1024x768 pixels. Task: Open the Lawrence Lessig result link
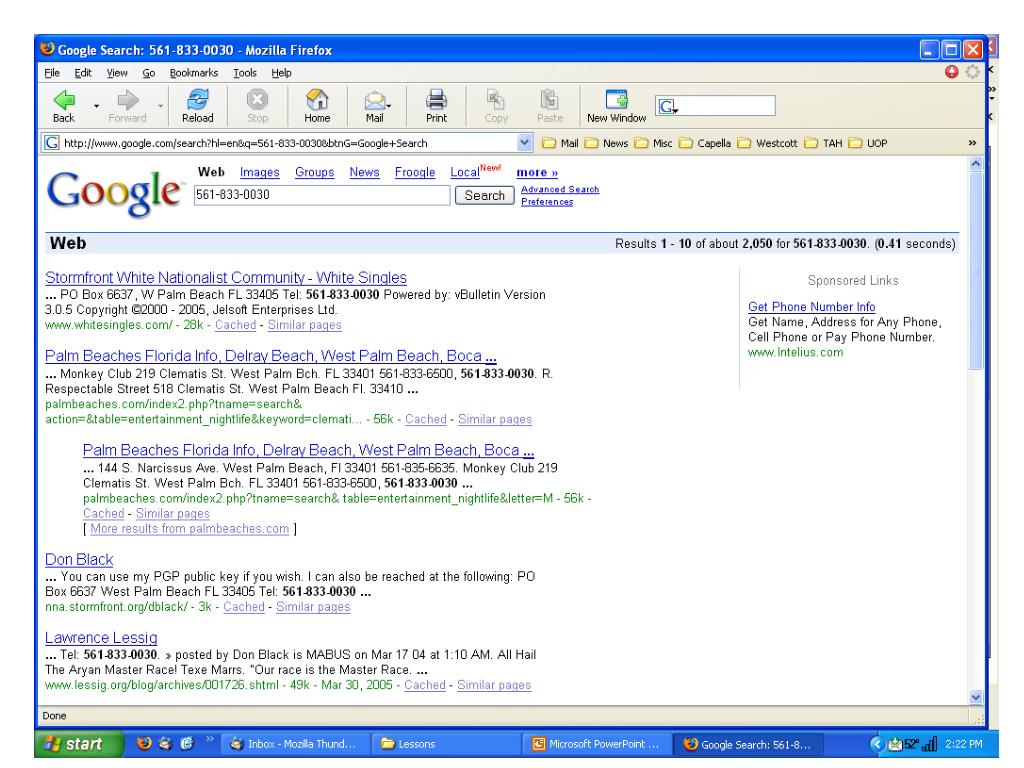(101, 638)
